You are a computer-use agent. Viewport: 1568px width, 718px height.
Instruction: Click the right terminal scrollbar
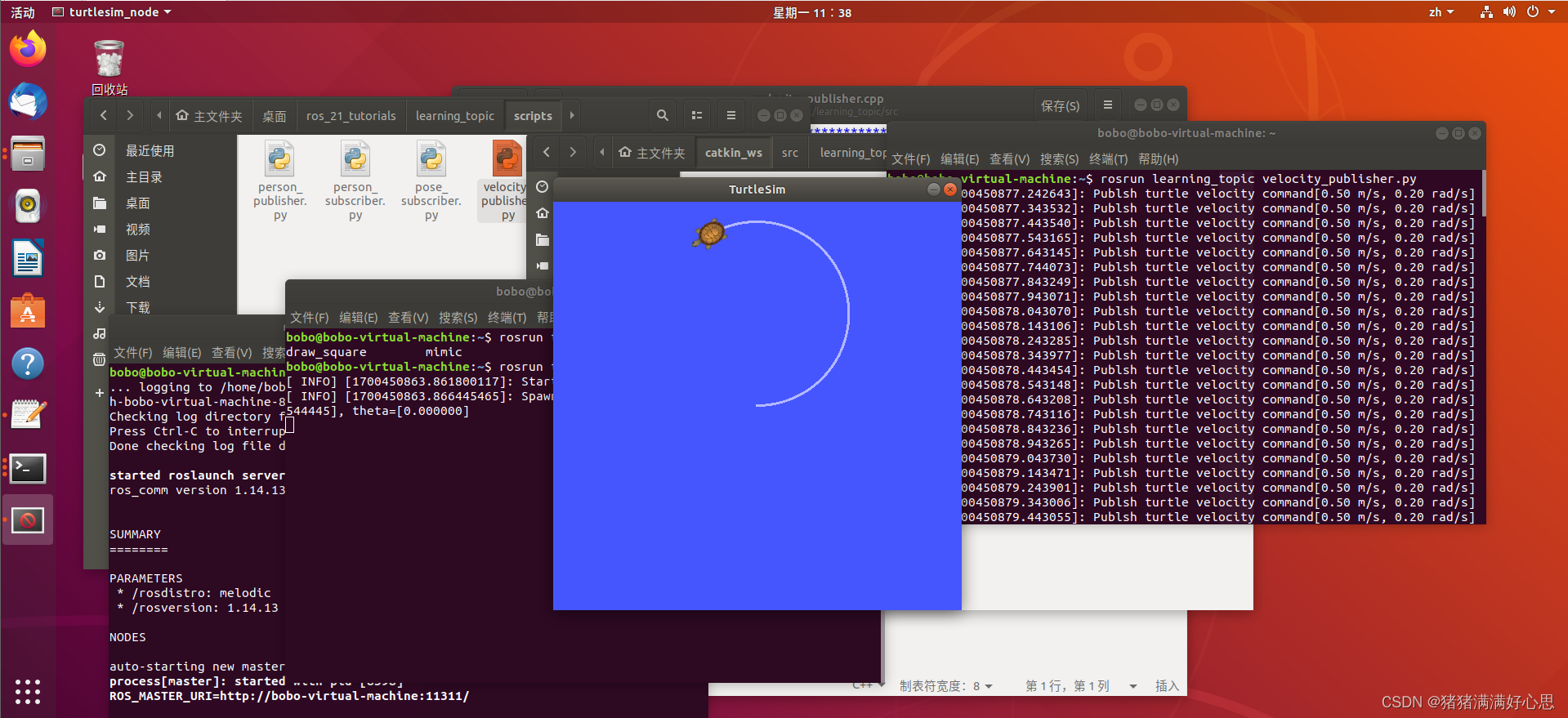pyautogui.click(x=1483, y=194)
